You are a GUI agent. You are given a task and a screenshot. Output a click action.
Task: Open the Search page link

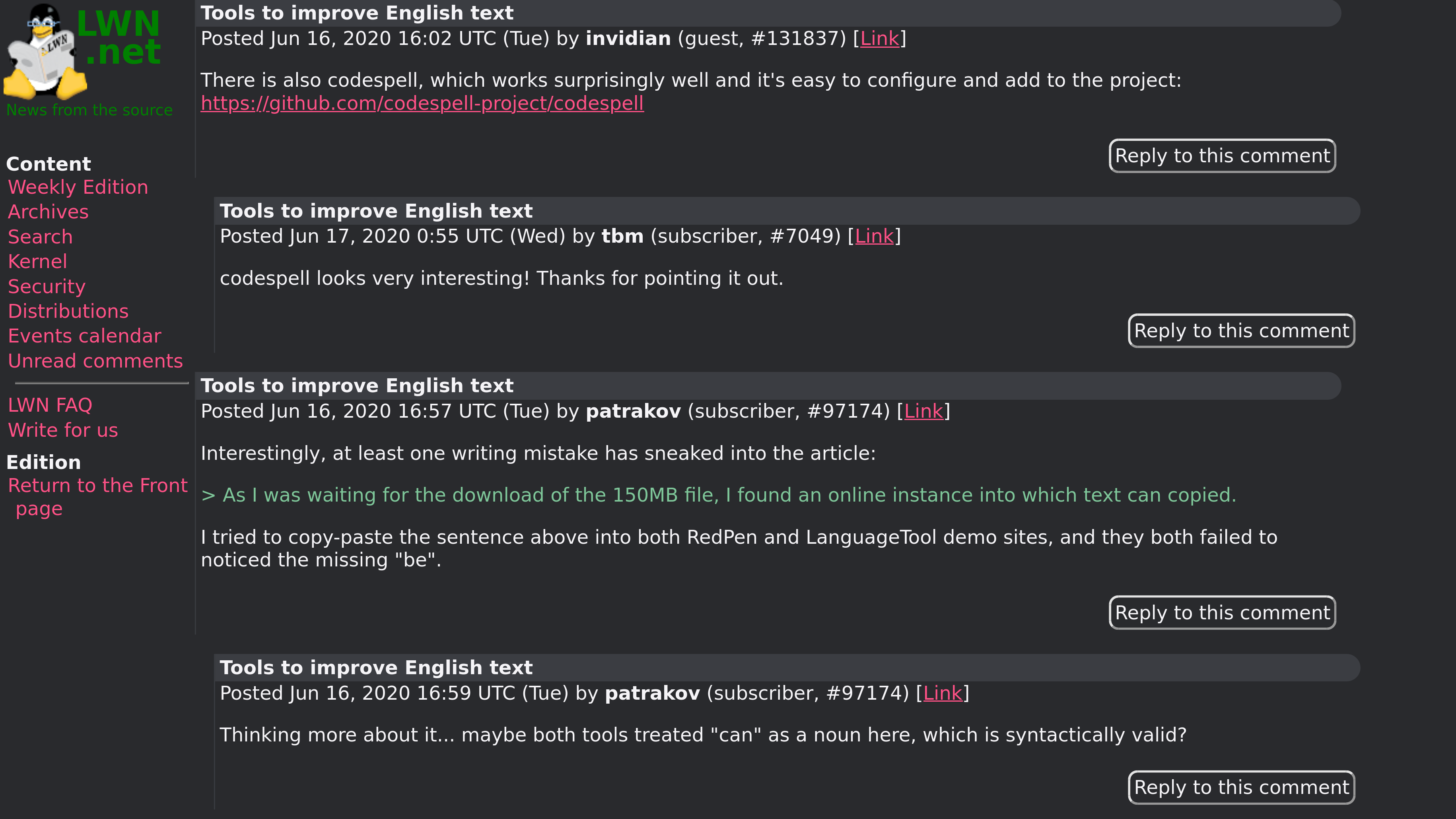coord(40,237)
